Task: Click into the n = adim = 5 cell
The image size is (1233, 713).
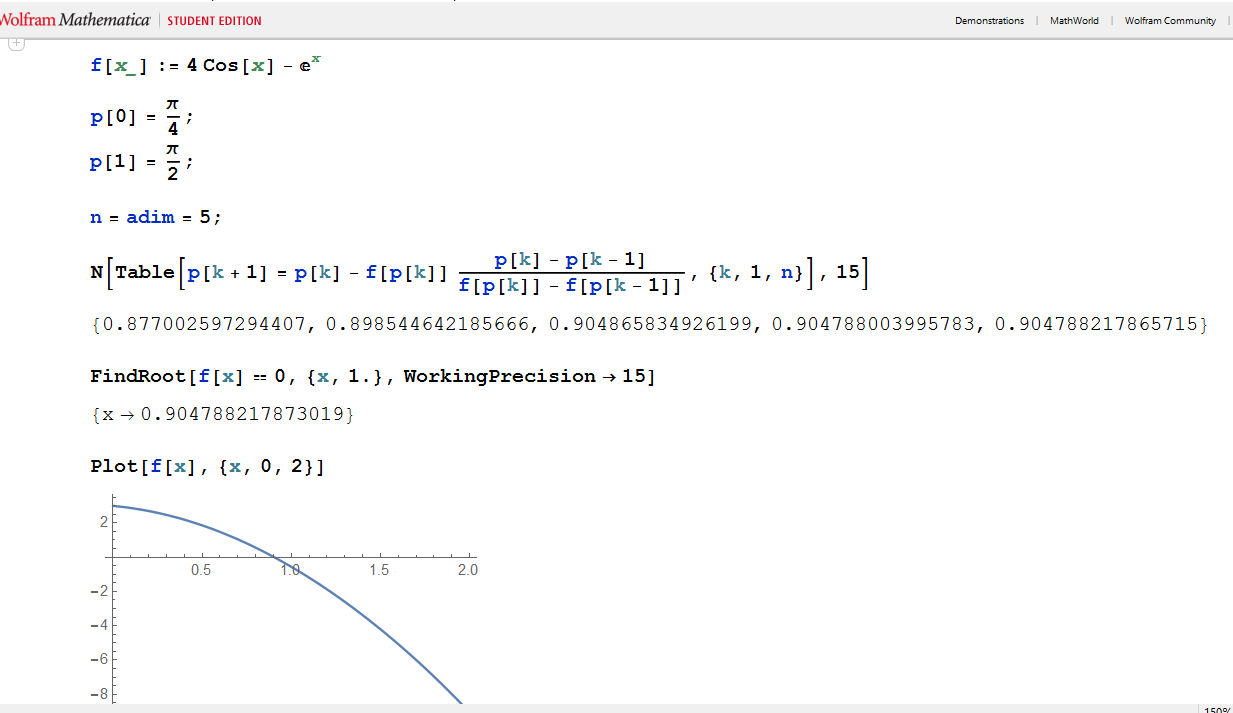Action: point(155,217)
